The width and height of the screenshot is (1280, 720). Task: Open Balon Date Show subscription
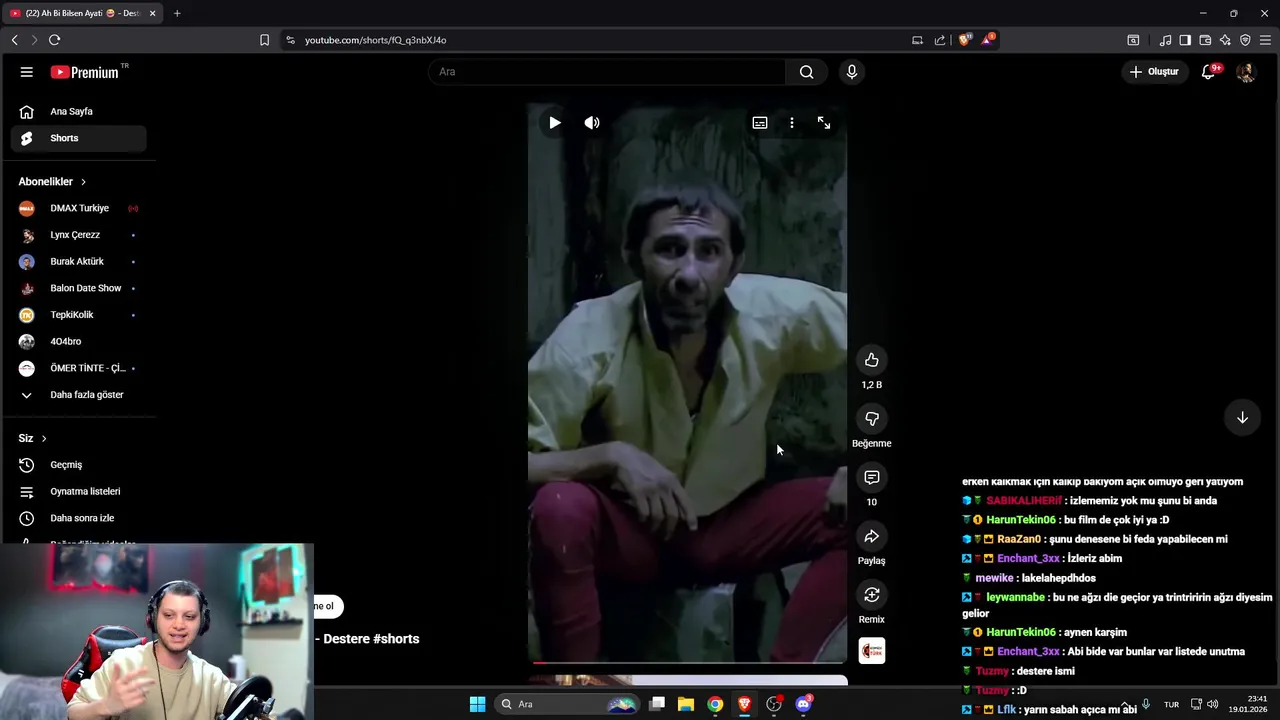click(x=78, y=288)
